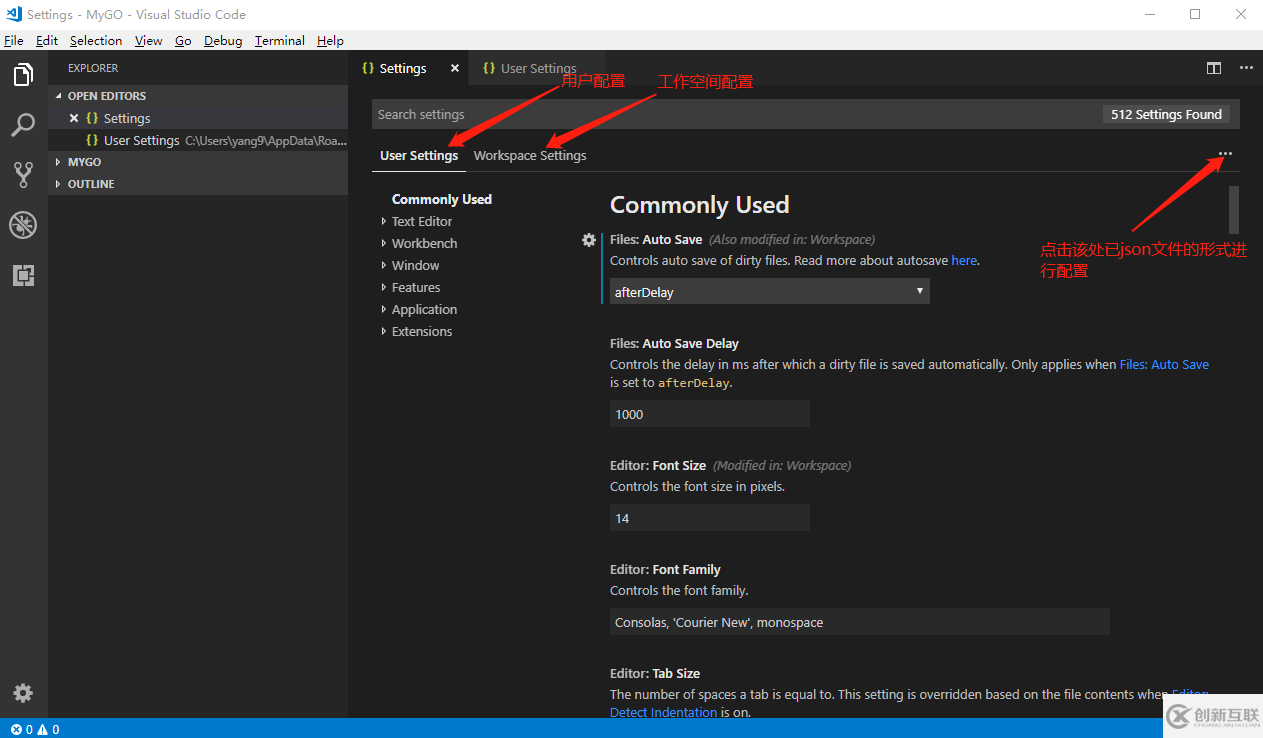This screenshot has height=738, width=1263.
Task: Select Commonly Used in settings table of contents
Action: click(441, 199)
